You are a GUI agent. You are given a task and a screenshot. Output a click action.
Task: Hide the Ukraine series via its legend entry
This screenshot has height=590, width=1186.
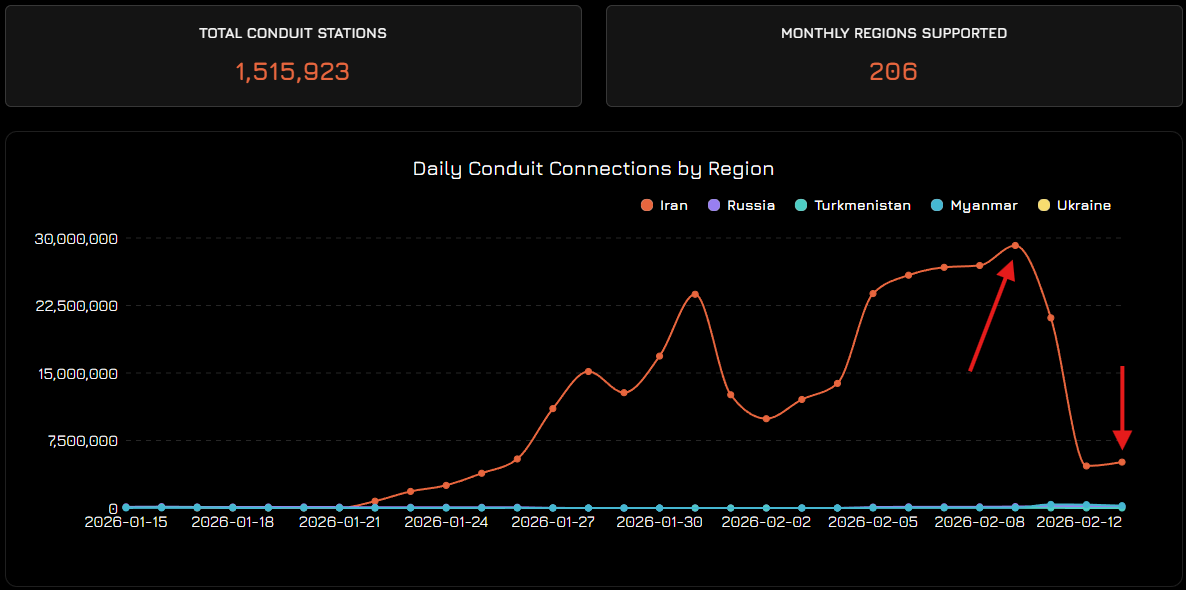coord(1074,205)
